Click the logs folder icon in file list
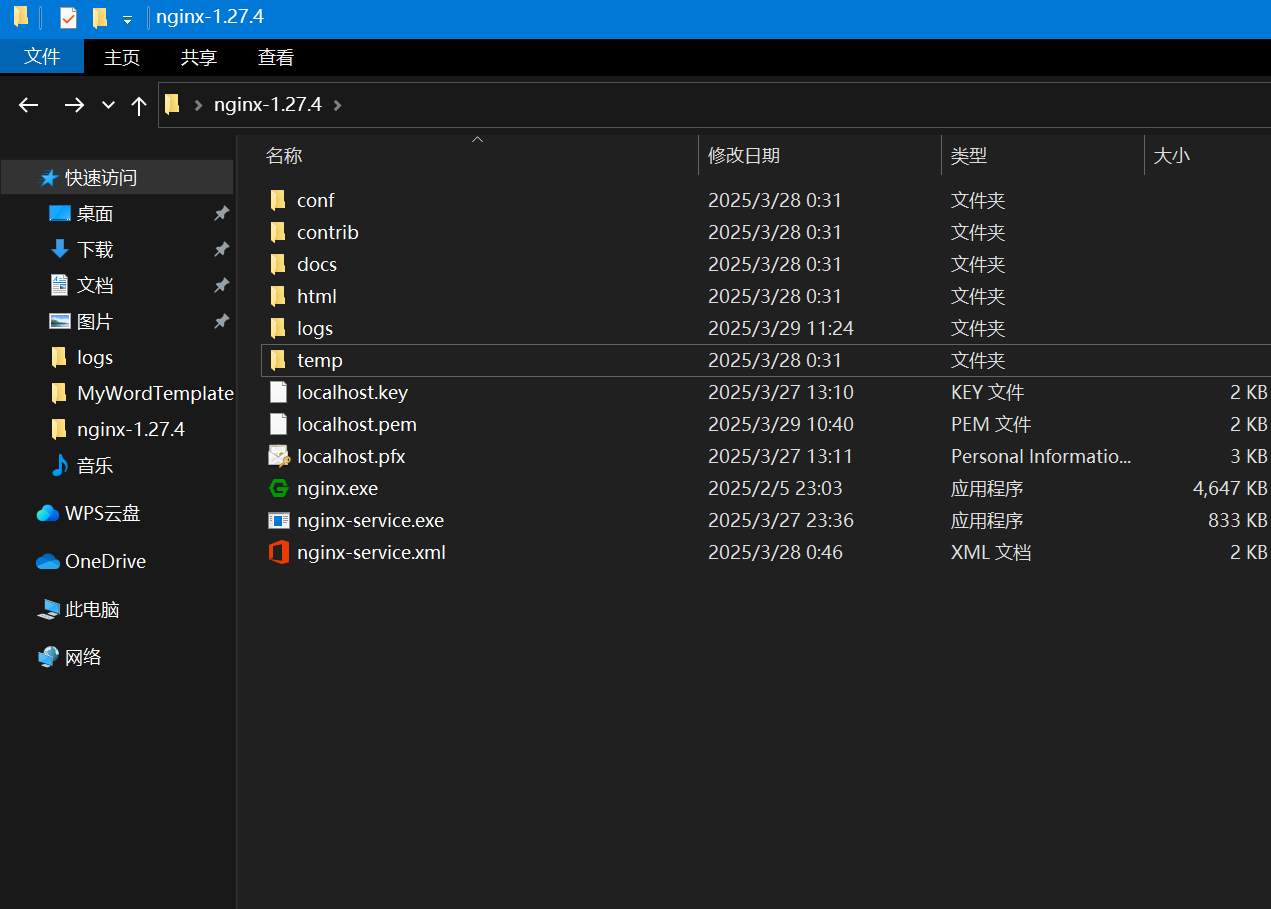The image size is (1271, 909). point(278,328)
